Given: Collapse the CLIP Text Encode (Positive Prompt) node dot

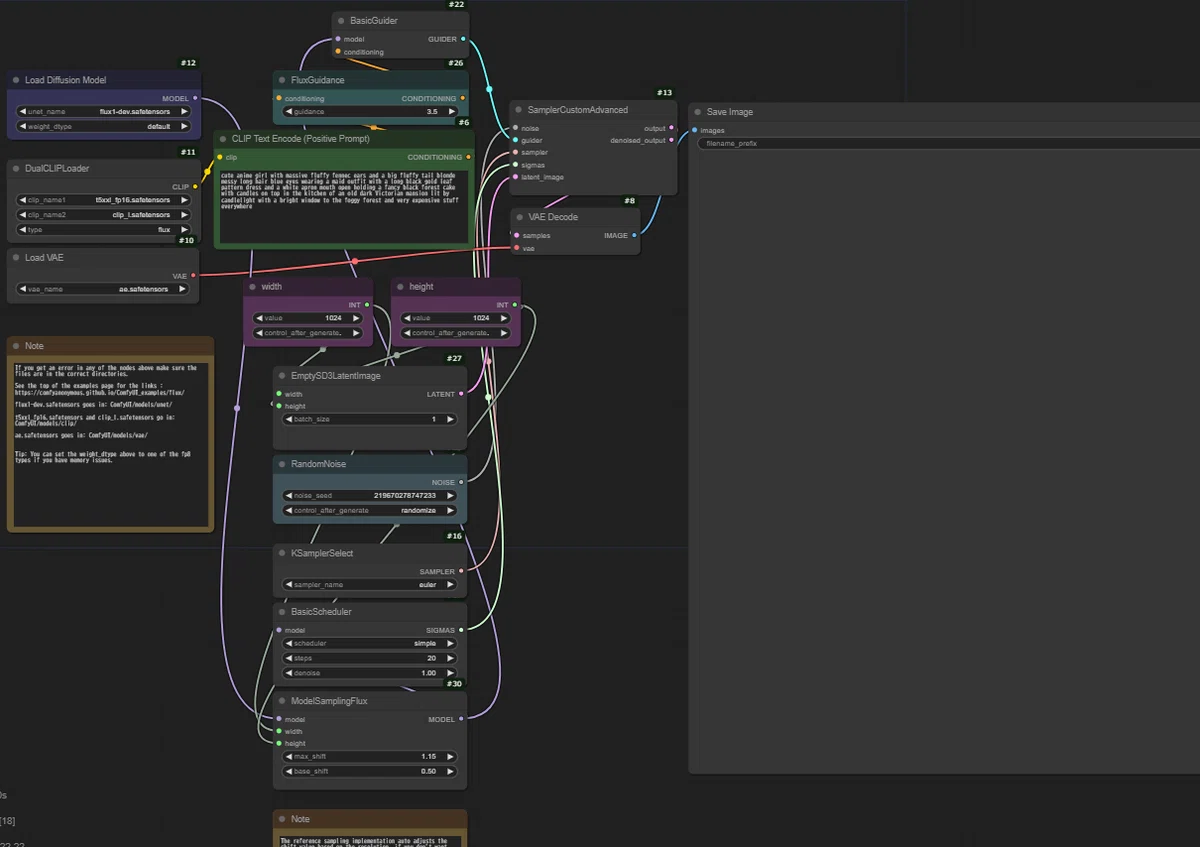Looking at the screenshot, I should [222, 139].
